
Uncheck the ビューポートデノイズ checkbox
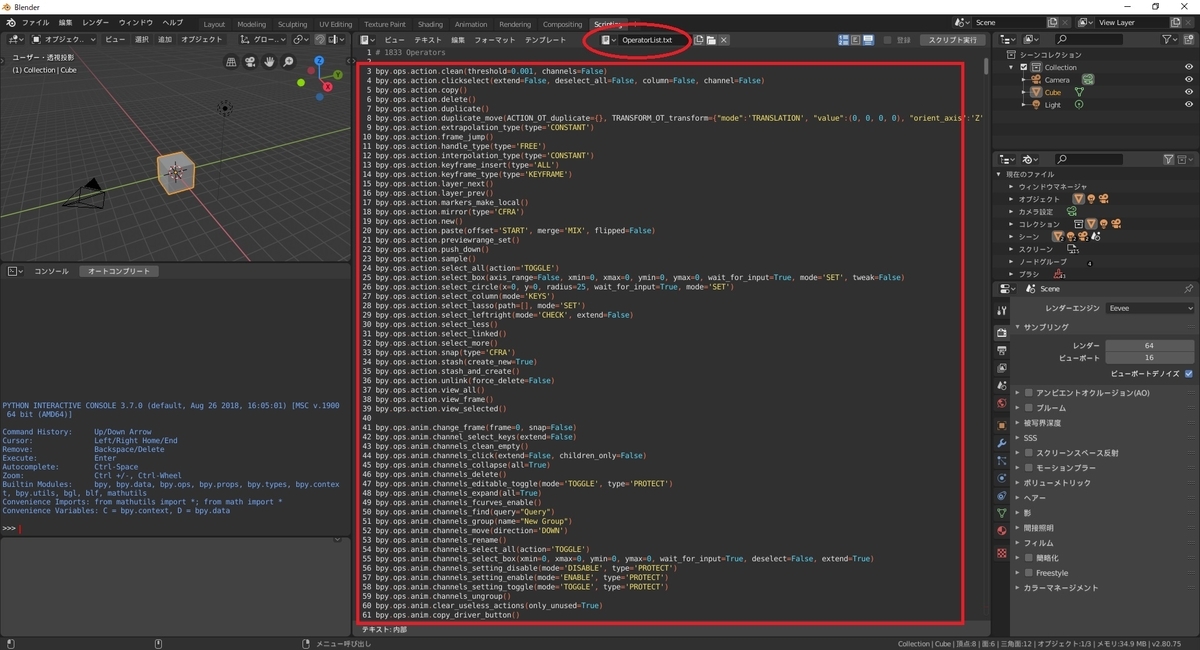pos(1189,373)
